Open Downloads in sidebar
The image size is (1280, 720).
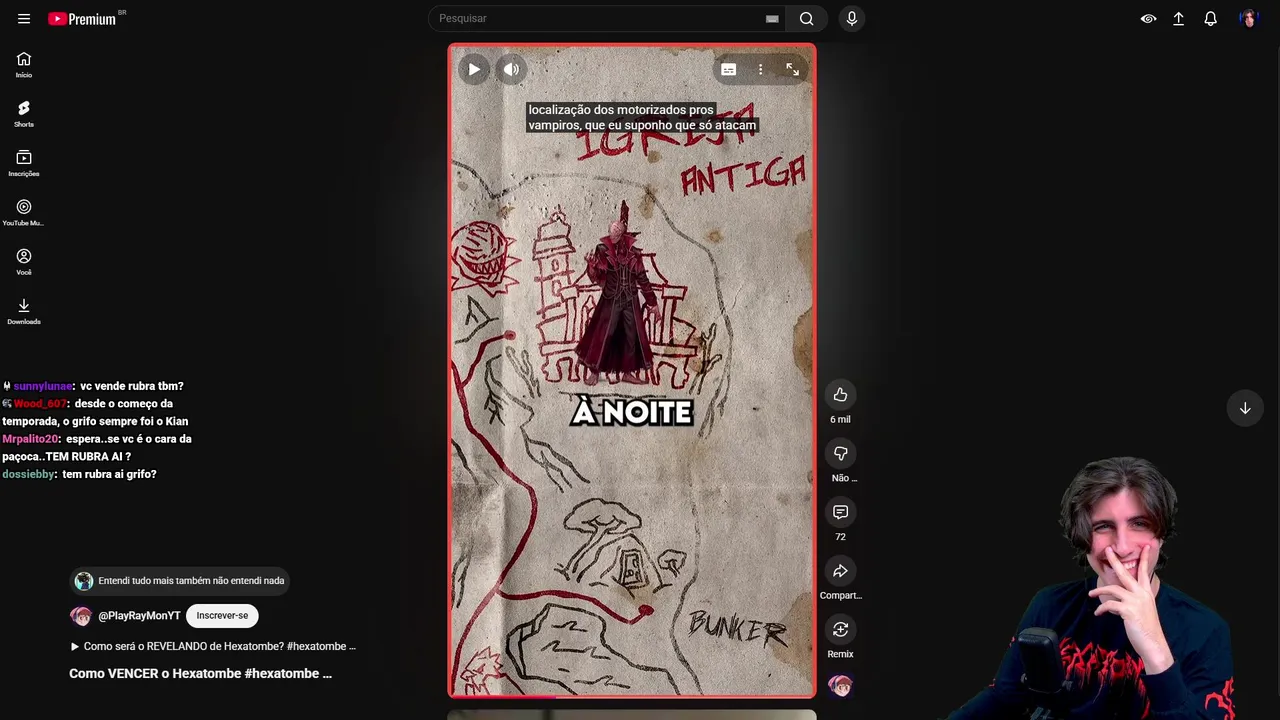pos(24,311)
